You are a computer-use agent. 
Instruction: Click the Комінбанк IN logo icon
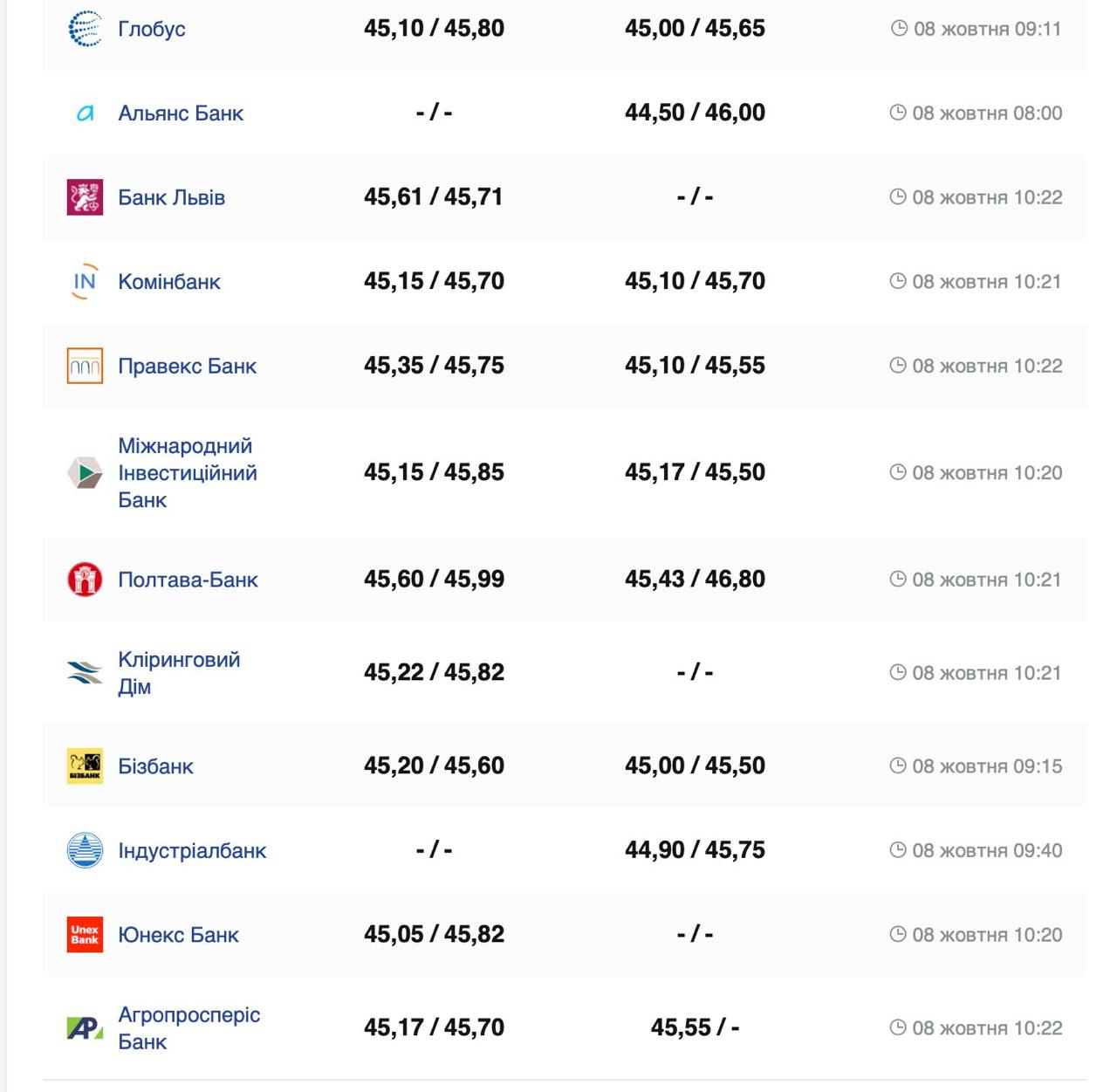[x=85, y=281]
